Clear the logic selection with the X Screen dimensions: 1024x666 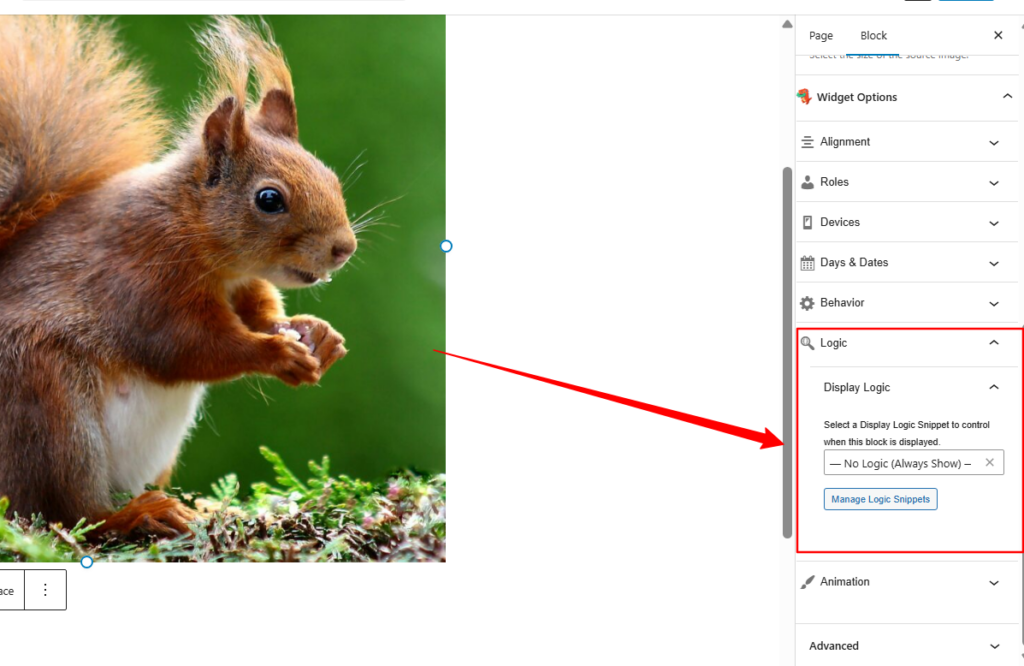coord(989,462)
